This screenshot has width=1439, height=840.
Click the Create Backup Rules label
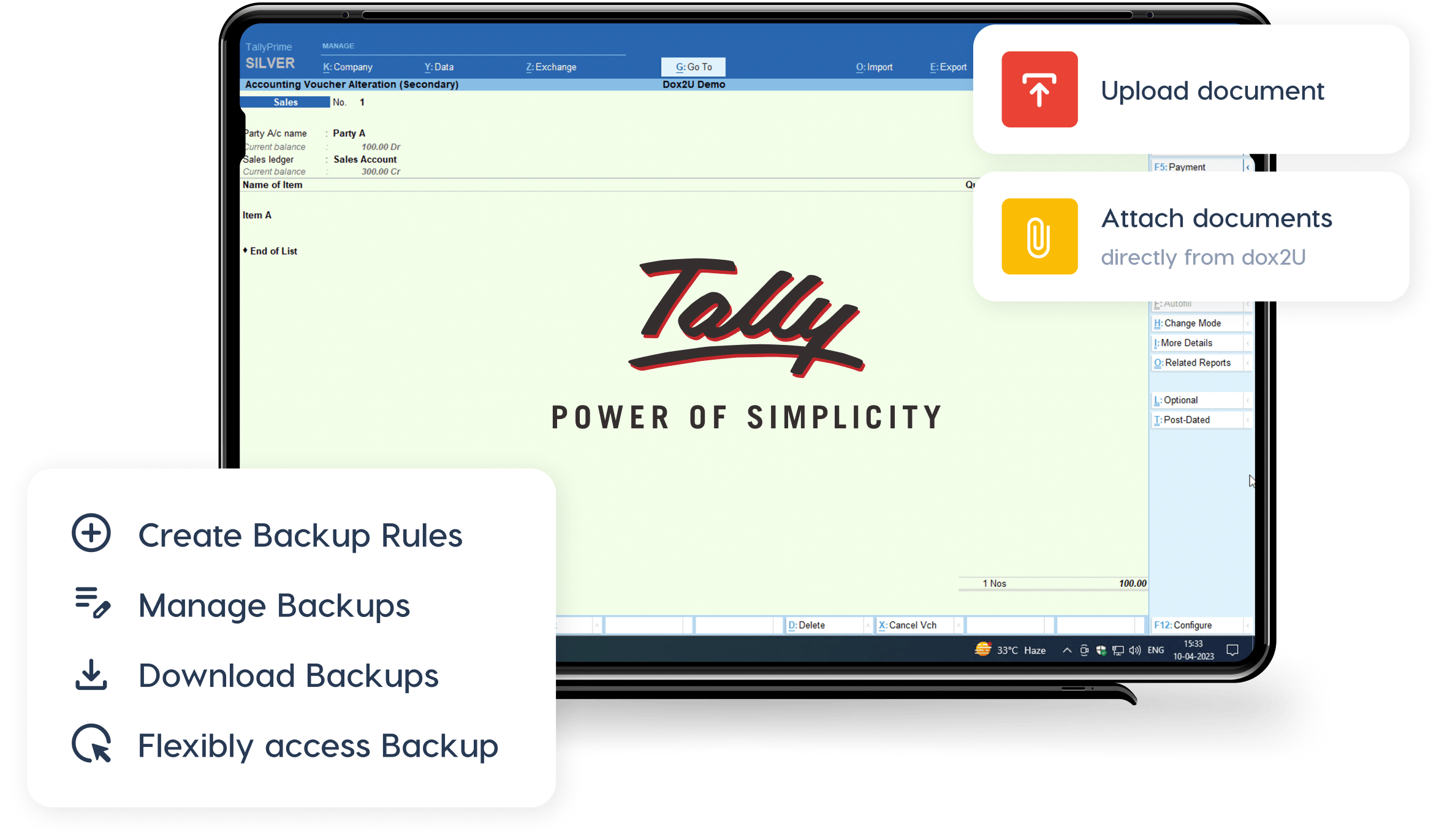[x=300, y=535]
